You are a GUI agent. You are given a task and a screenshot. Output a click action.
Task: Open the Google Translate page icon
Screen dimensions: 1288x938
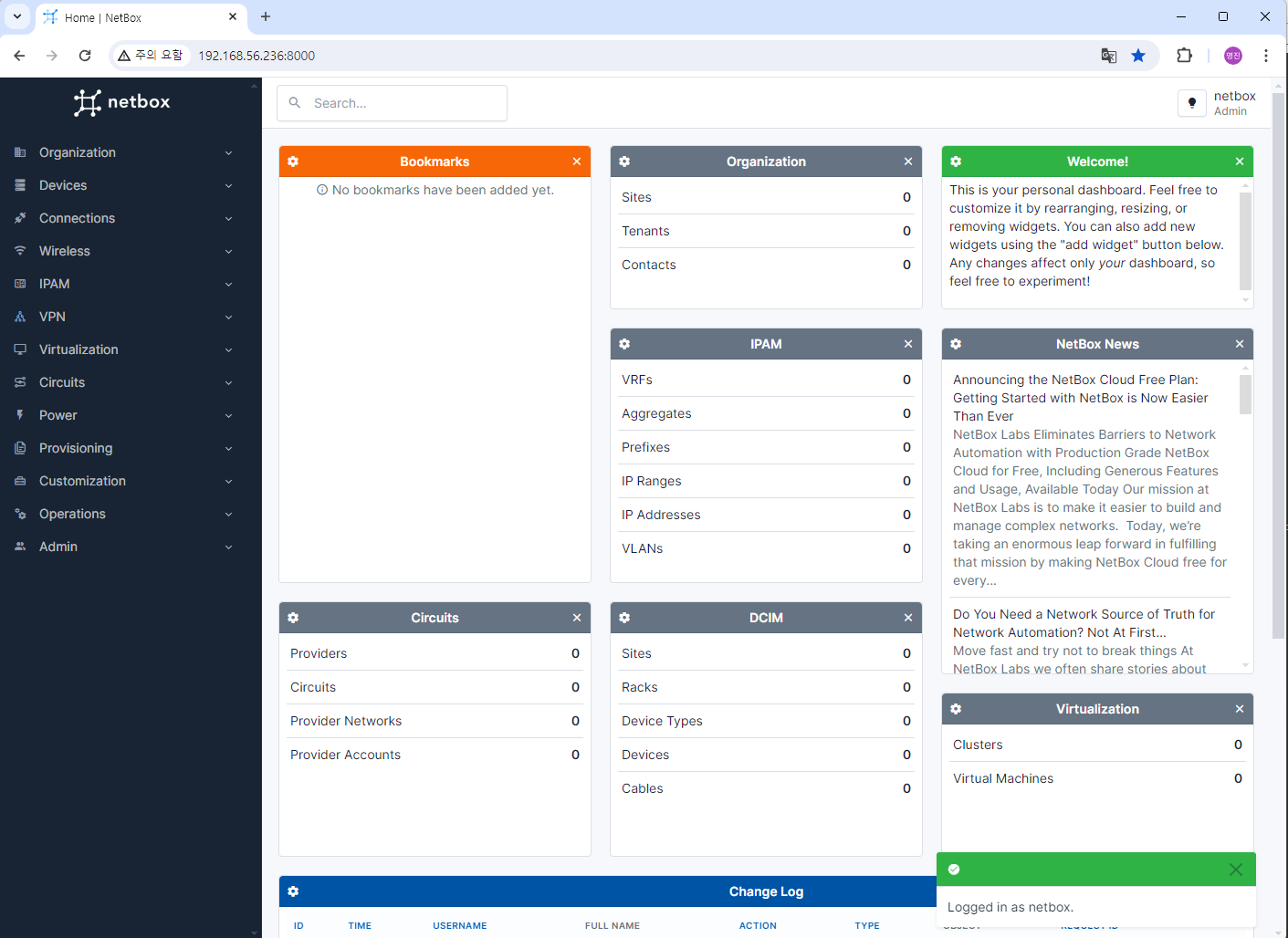[x=1109, y=56]
